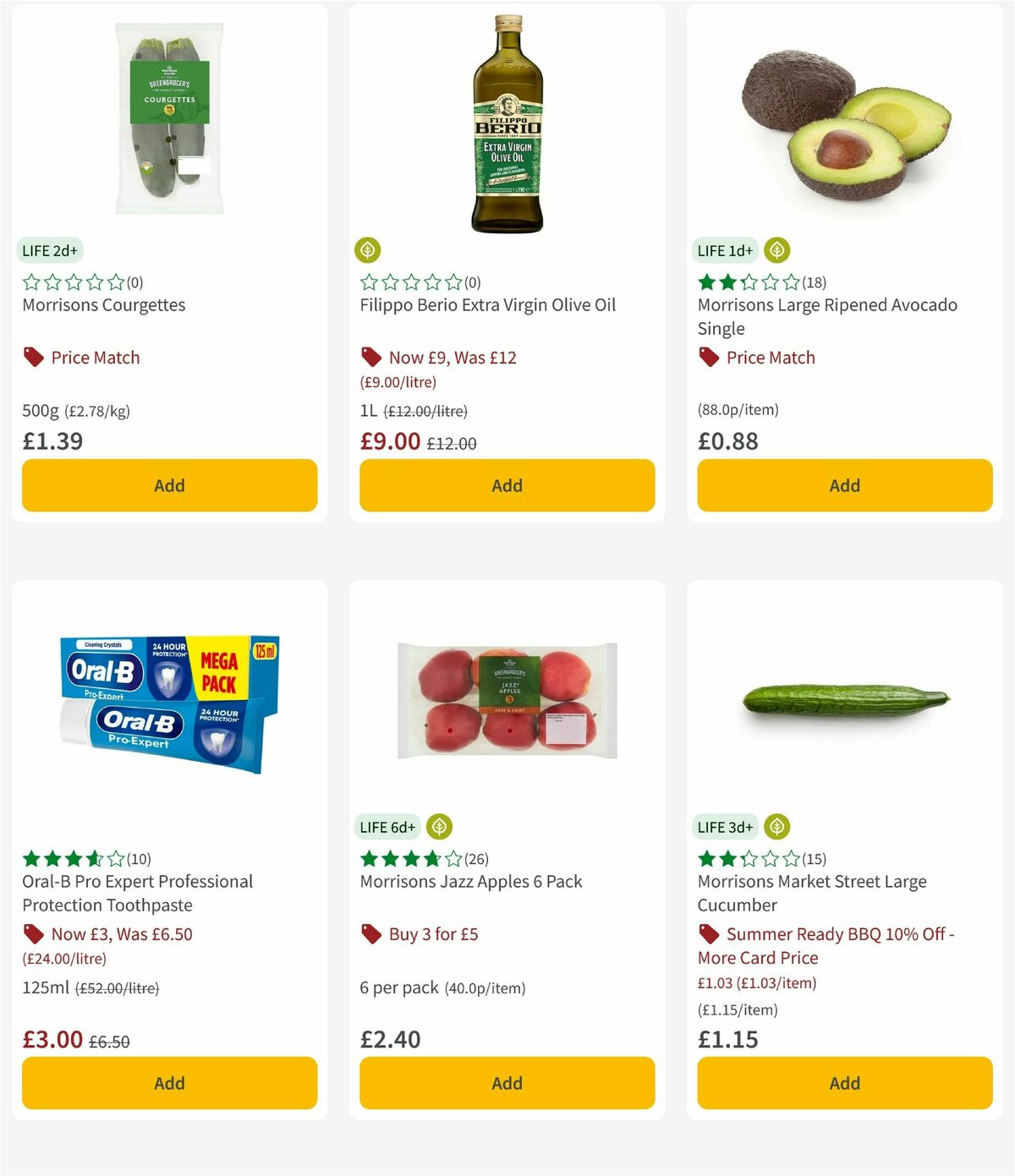Viewport: 1015px width, 1176px height.
Task: Click the third star to rate Morrisons Courgettes
Action: [x=74, y=282]
